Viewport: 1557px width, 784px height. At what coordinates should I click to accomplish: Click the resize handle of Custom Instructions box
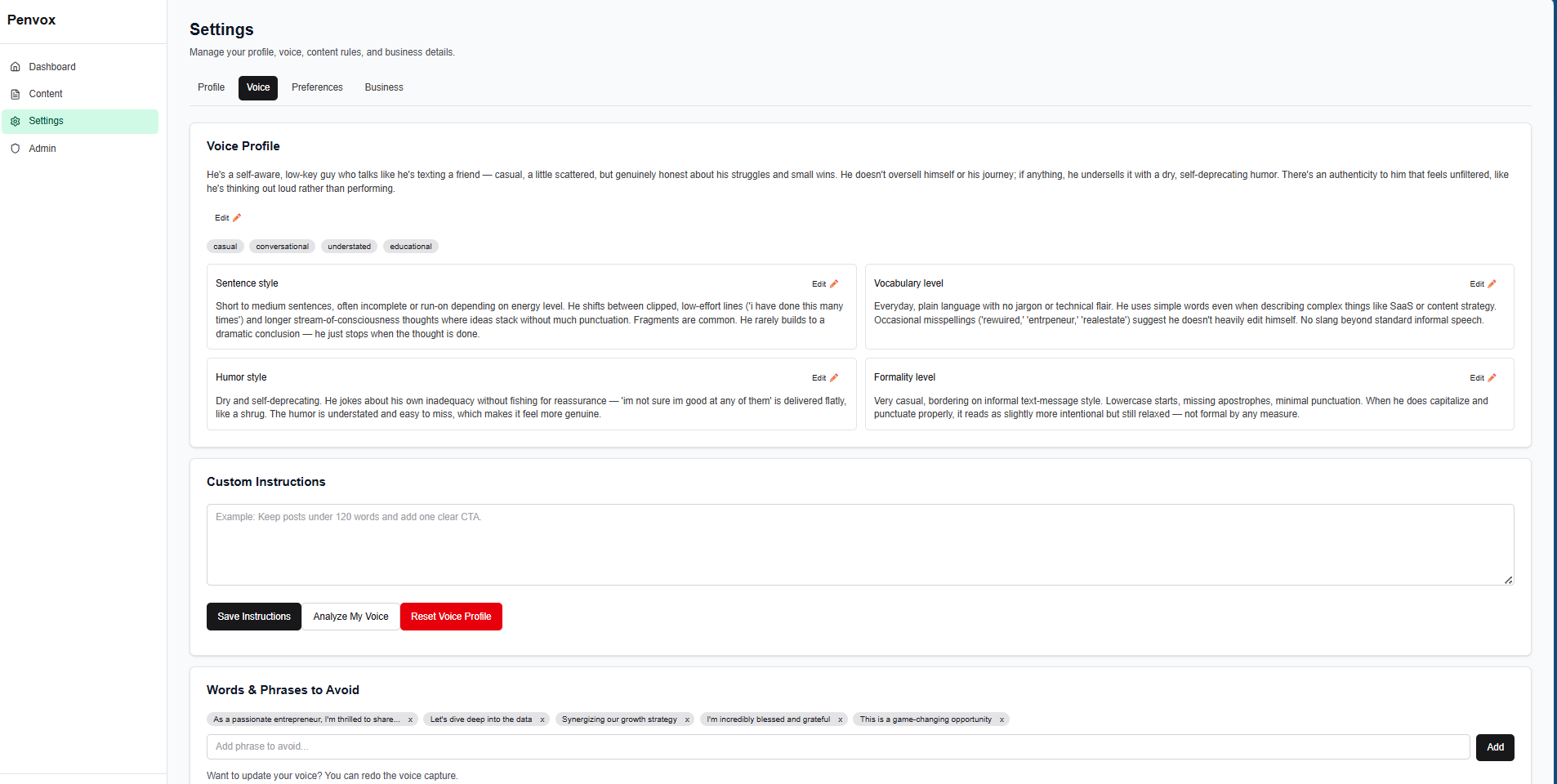tap(1508, 580)
